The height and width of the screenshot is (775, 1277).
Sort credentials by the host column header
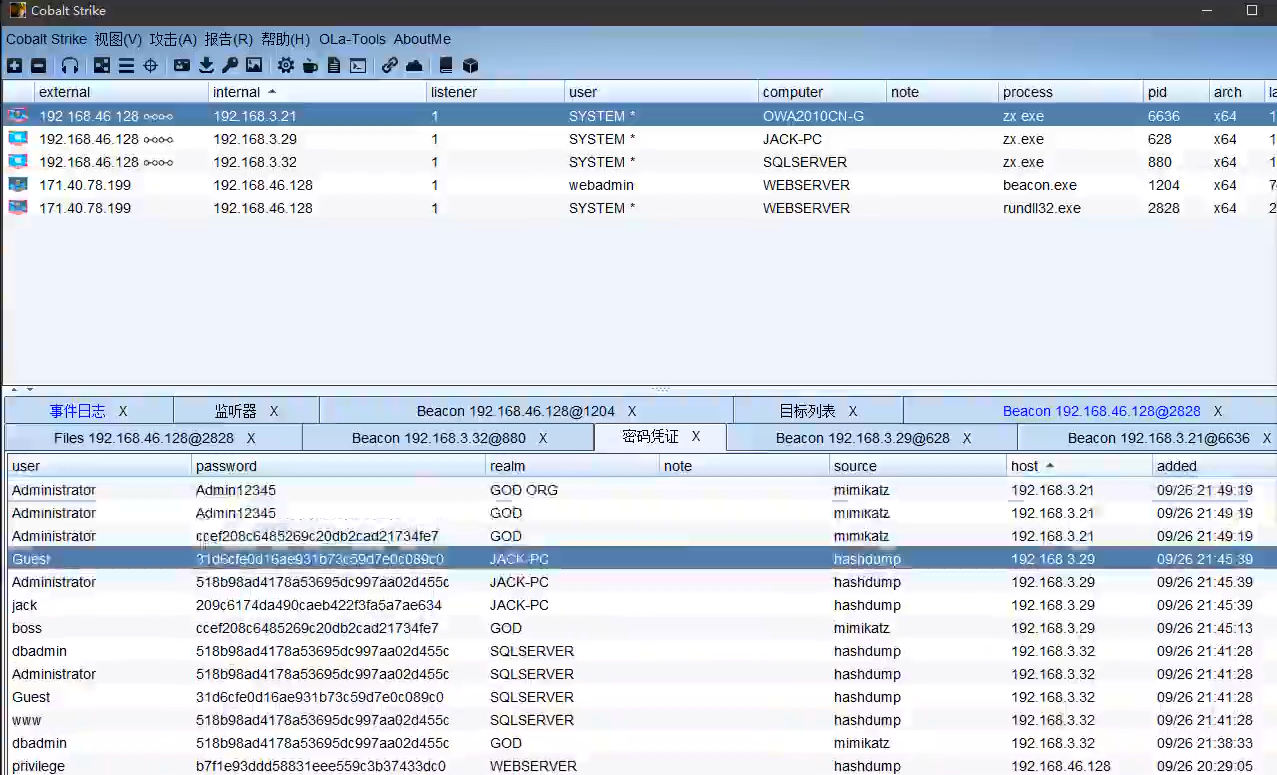tap(1025, 466)
